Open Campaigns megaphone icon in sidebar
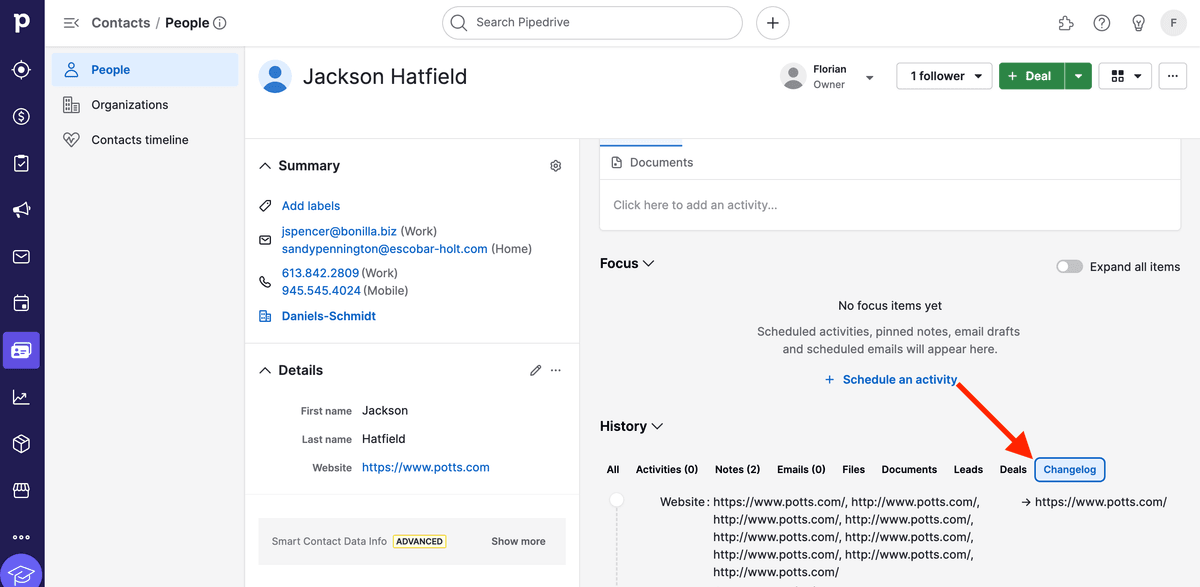 [x=21, y=210]
